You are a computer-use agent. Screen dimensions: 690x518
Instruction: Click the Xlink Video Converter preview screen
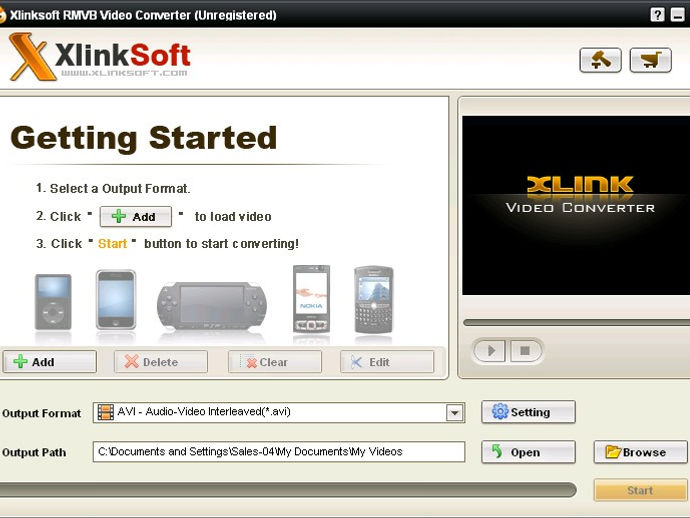[x=576, y=206]
